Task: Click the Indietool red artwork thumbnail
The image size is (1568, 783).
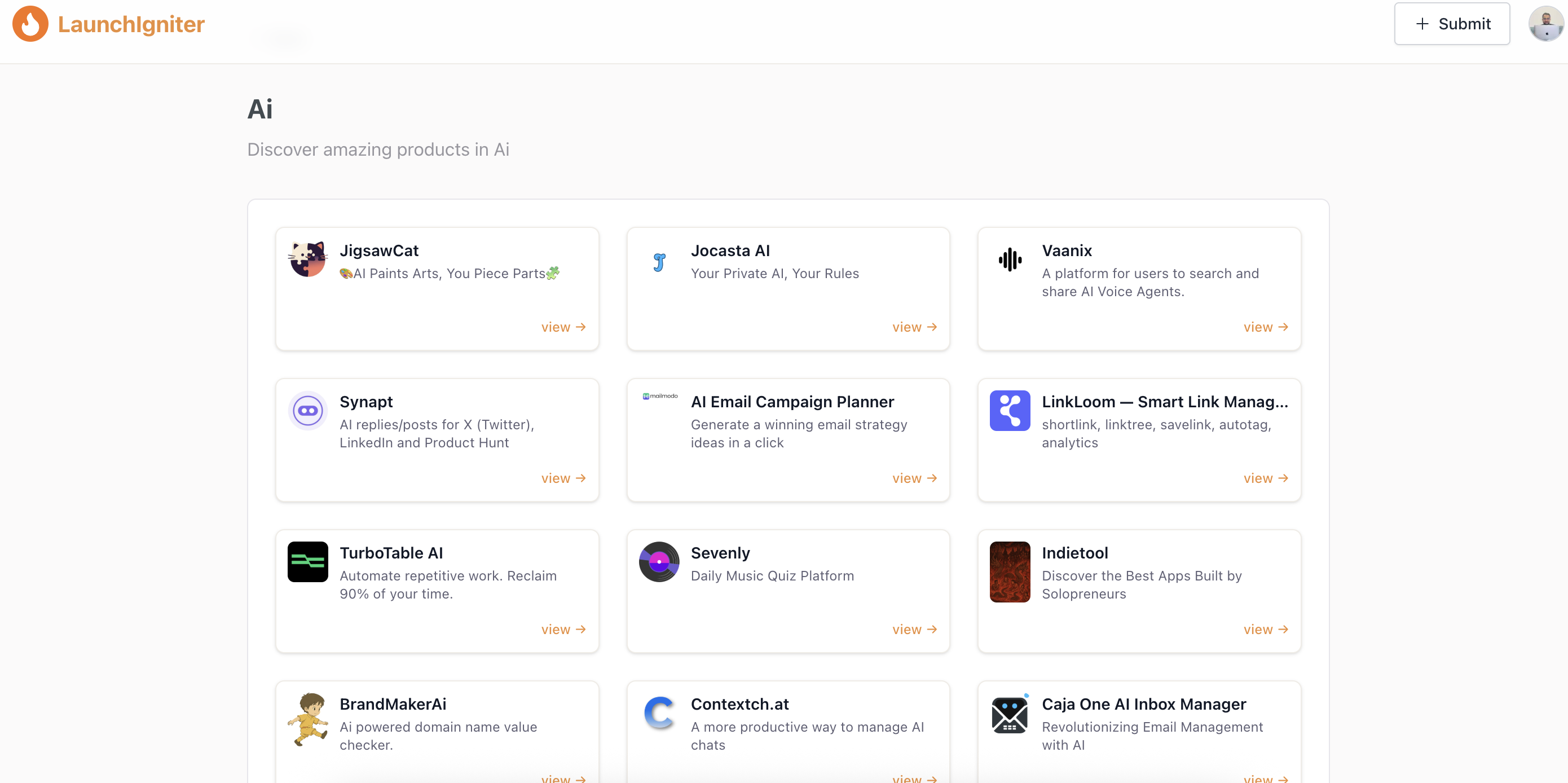Action: point(1009,571)
